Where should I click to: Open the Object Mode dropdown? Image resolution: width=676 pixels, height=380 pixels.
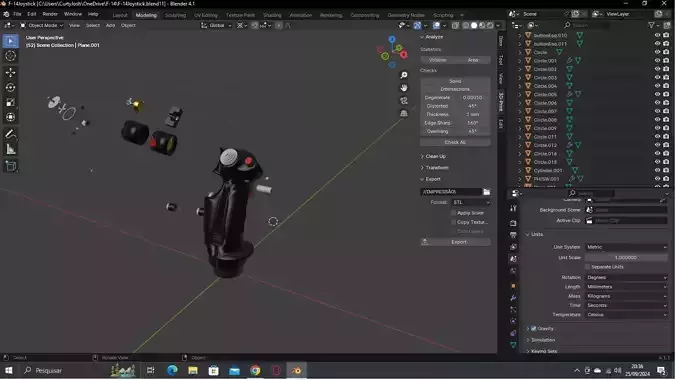click(42, 25)
